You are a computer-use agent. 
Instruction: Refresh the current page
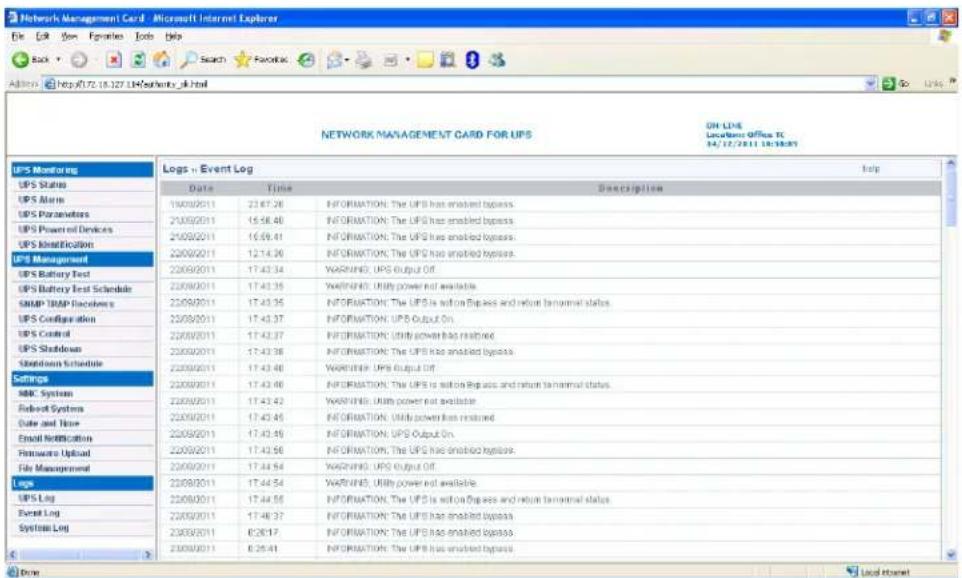pos(139,60)
